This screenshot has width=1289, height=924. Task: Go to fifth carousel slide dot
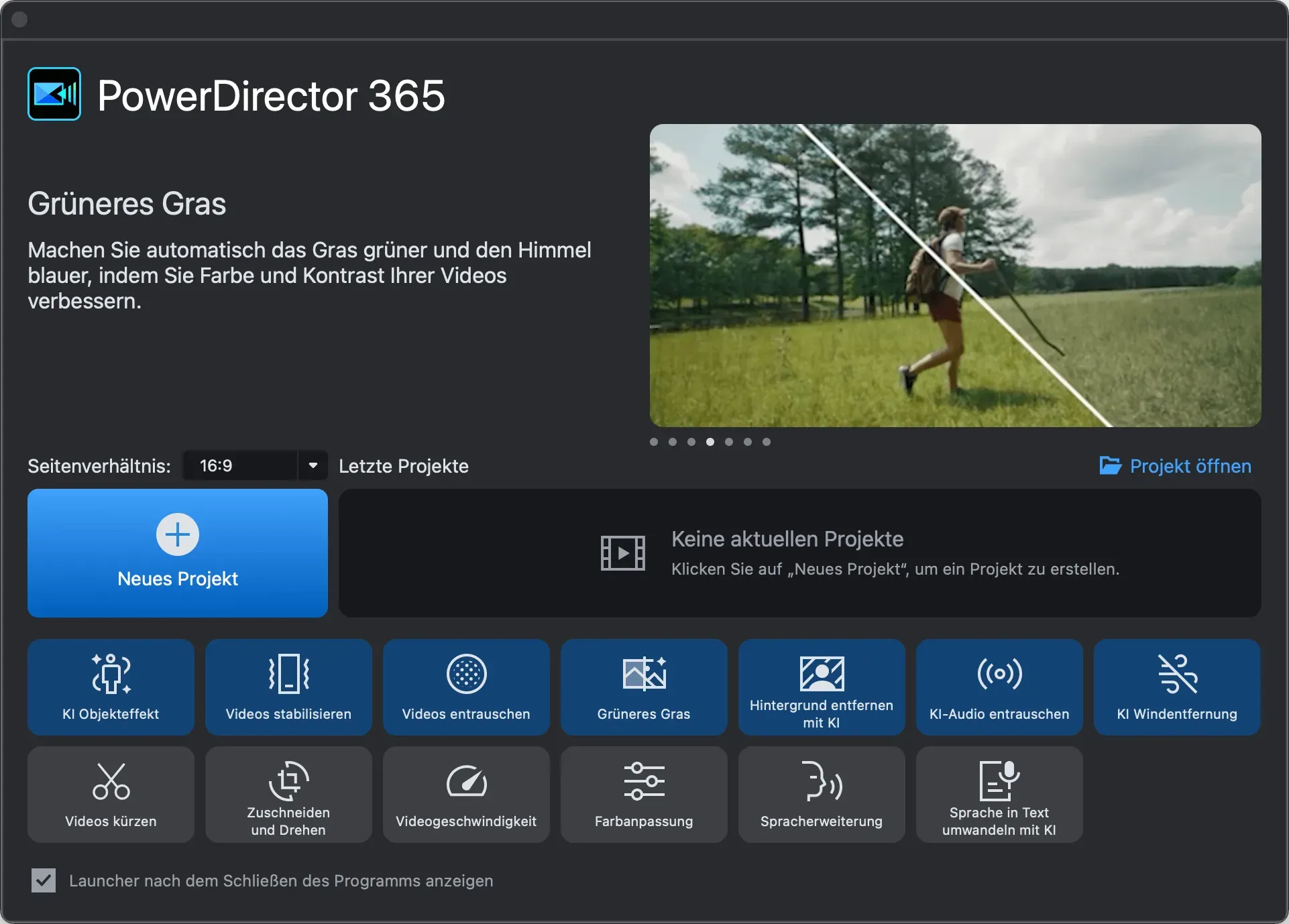(x=729, y=442)
